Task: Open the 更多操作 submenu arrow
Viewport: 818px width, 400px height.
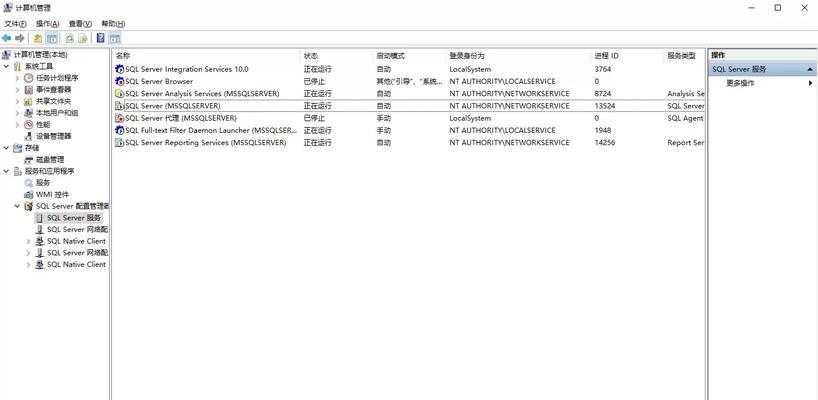Action: tap(811, 83)
